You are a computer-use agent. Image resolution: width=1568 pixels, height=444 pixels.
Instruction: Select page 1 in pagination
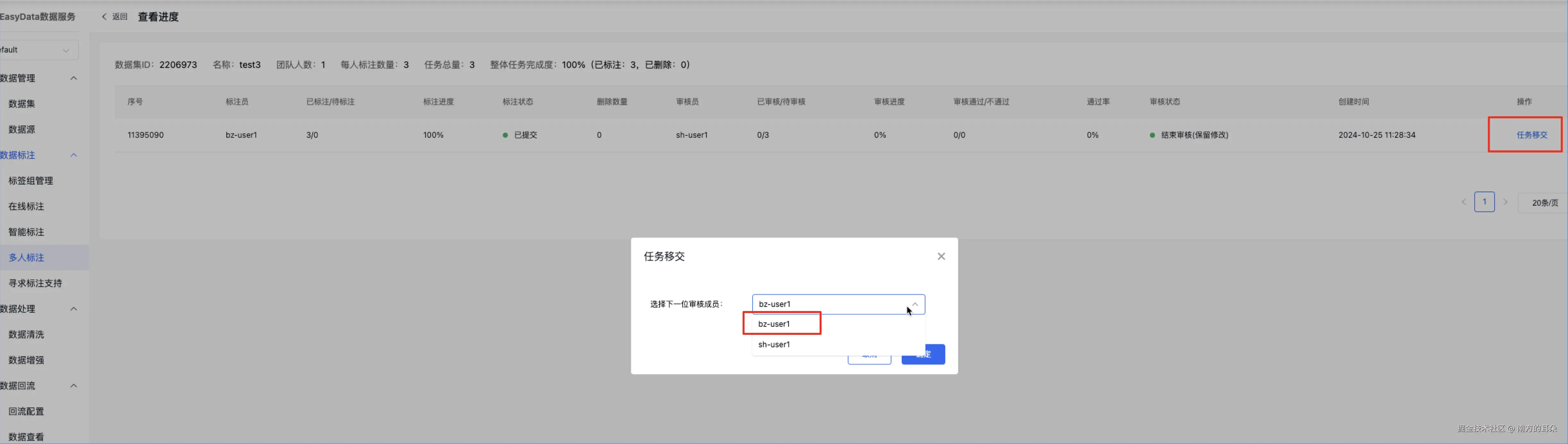[1484, 202]
